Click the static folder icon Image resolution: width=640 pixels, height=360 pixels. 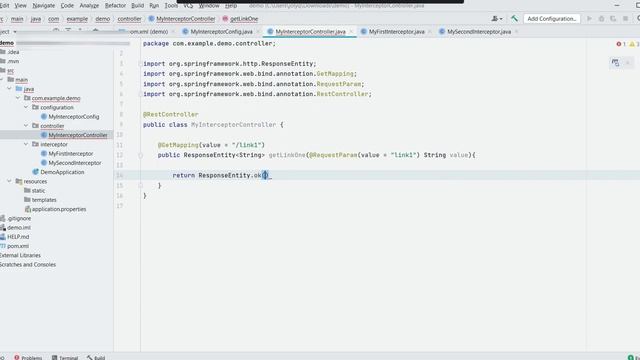click(x=27, y=191)
